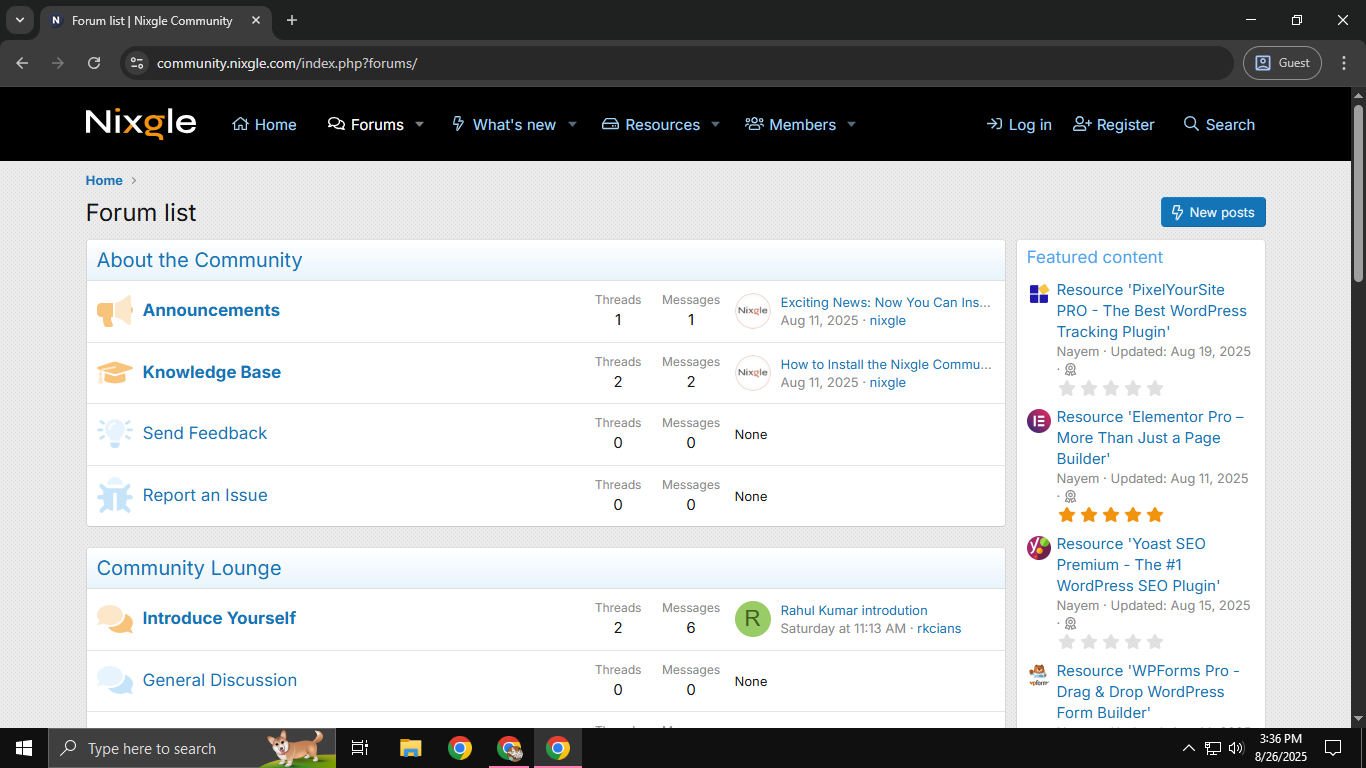Open the Knowledge Base forum link

tap(212, 373)
